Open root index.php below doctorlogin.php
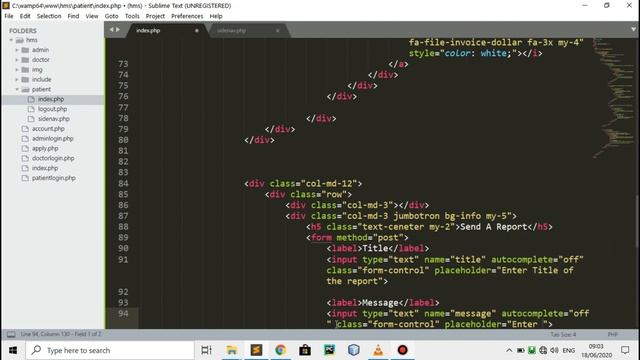The width and height of the screenshot is (640, 360). pos(45,168)
